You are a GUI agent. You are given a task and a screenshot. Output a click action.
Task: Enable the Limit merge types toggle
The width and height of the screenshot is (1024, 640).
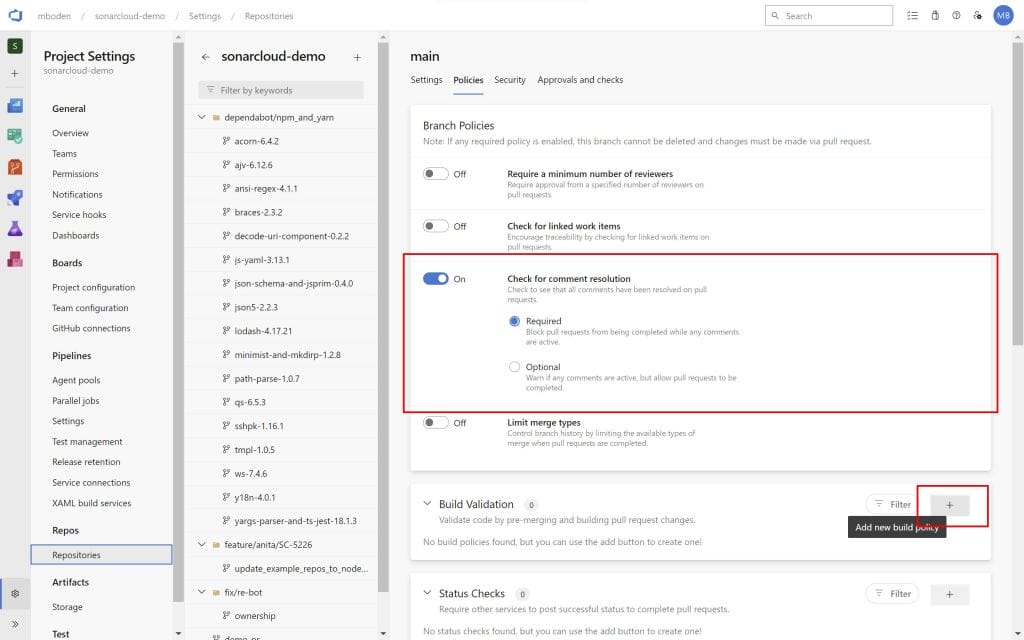tap(436, 423)
